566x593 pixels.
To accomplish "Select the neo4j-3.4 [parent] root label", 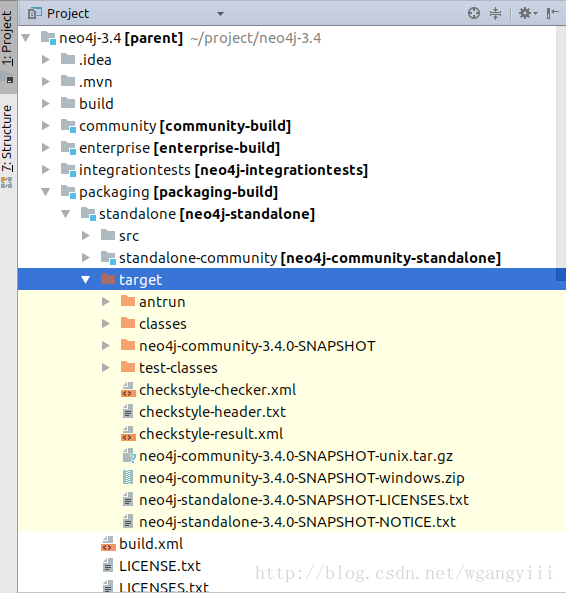I will (x=121, y=38).
